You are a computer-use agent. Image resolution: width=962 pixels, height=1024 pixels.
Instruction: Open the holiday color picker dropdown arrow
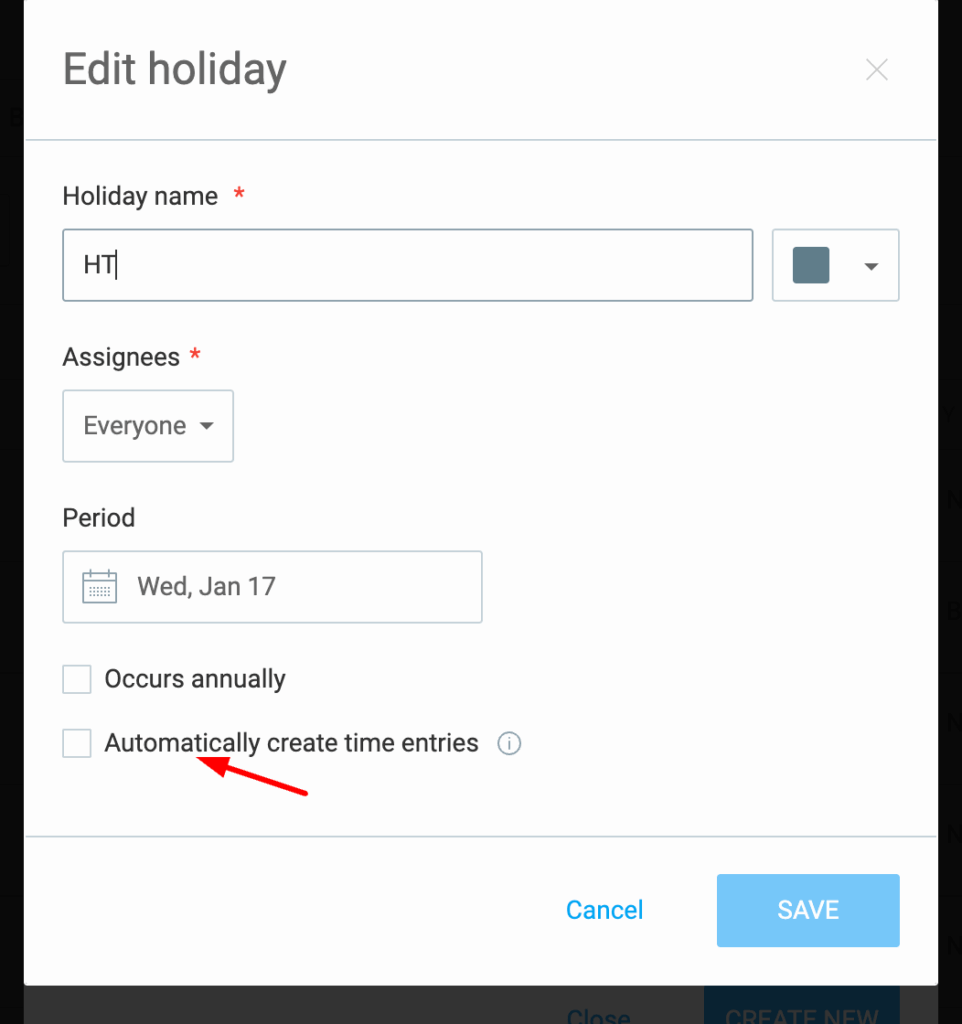pos(870,265)
